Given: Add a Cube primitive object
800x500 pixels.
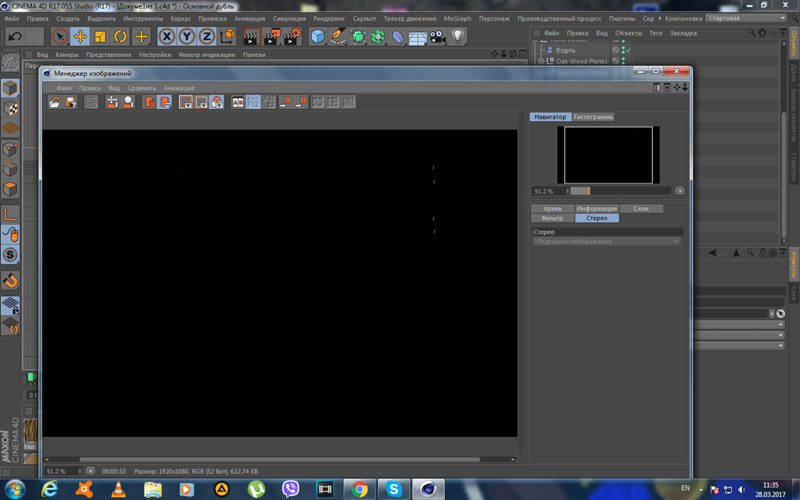Looking at the screenshot, I should (317, 37).
